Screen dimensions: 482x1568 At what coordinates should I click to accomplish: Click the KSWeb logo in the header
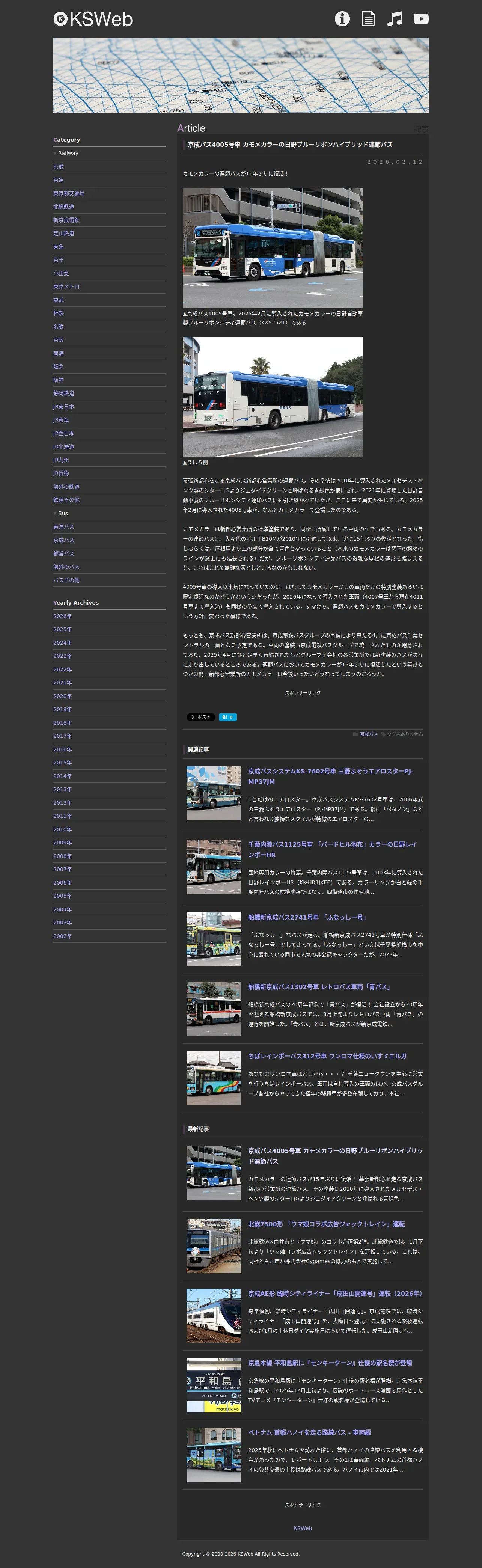[x=93, y=19]
